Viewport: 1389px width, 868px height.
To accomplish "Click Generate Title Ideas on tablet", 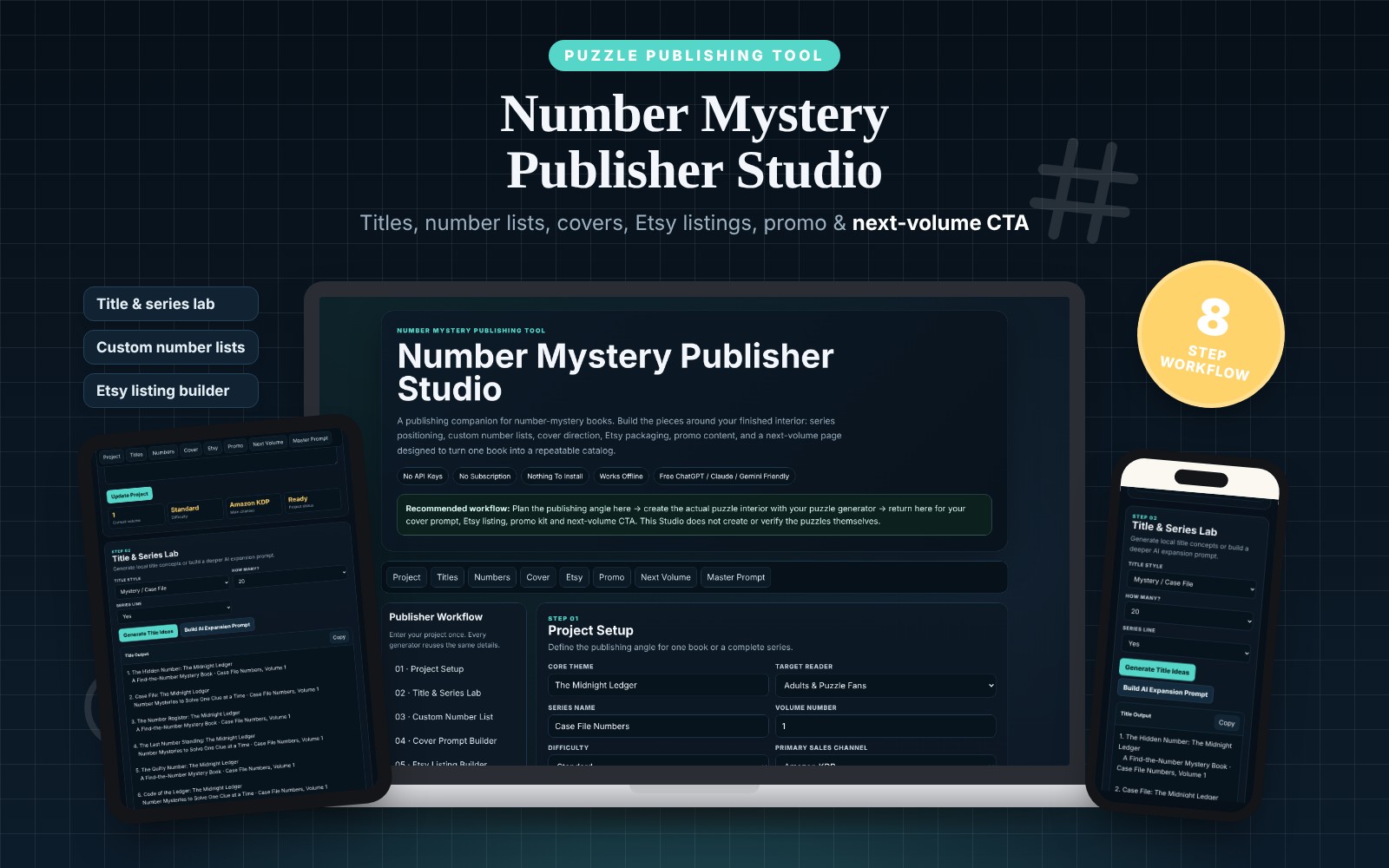I will tap(148, 633).
